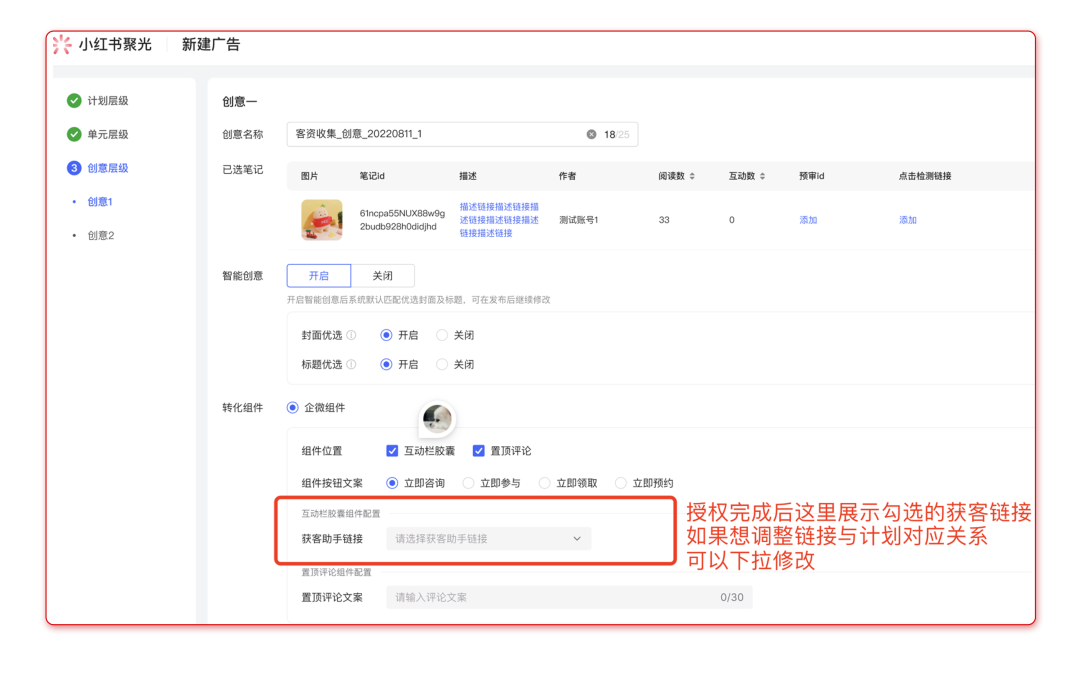Select the 立即参与 button text option
The image size is (1080, 693).
[x=468, y=483]
